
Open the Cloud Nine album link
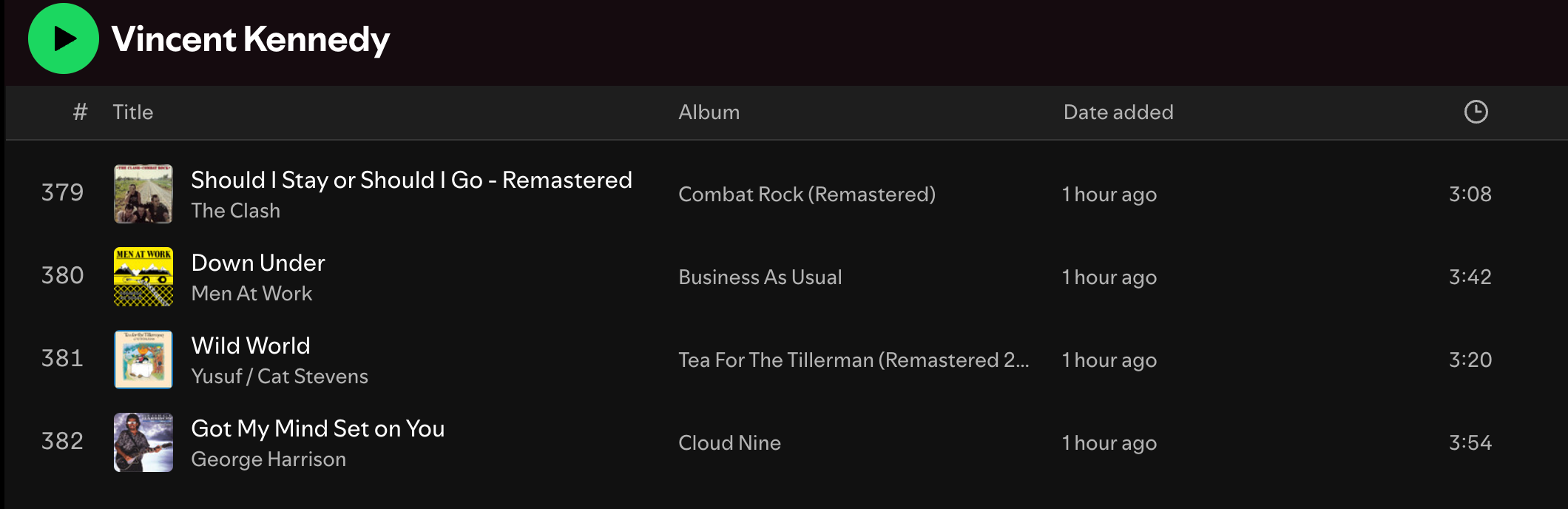729,443
